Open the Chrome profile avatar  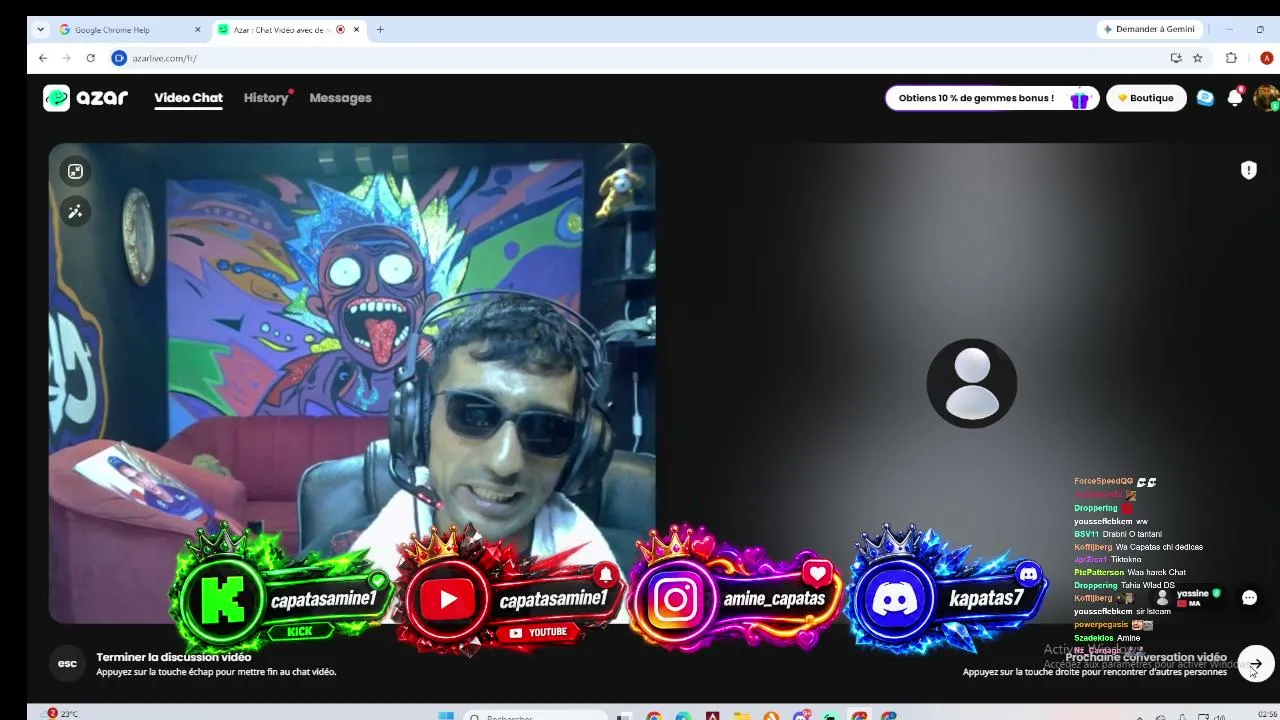click(x=1267, y=58)
